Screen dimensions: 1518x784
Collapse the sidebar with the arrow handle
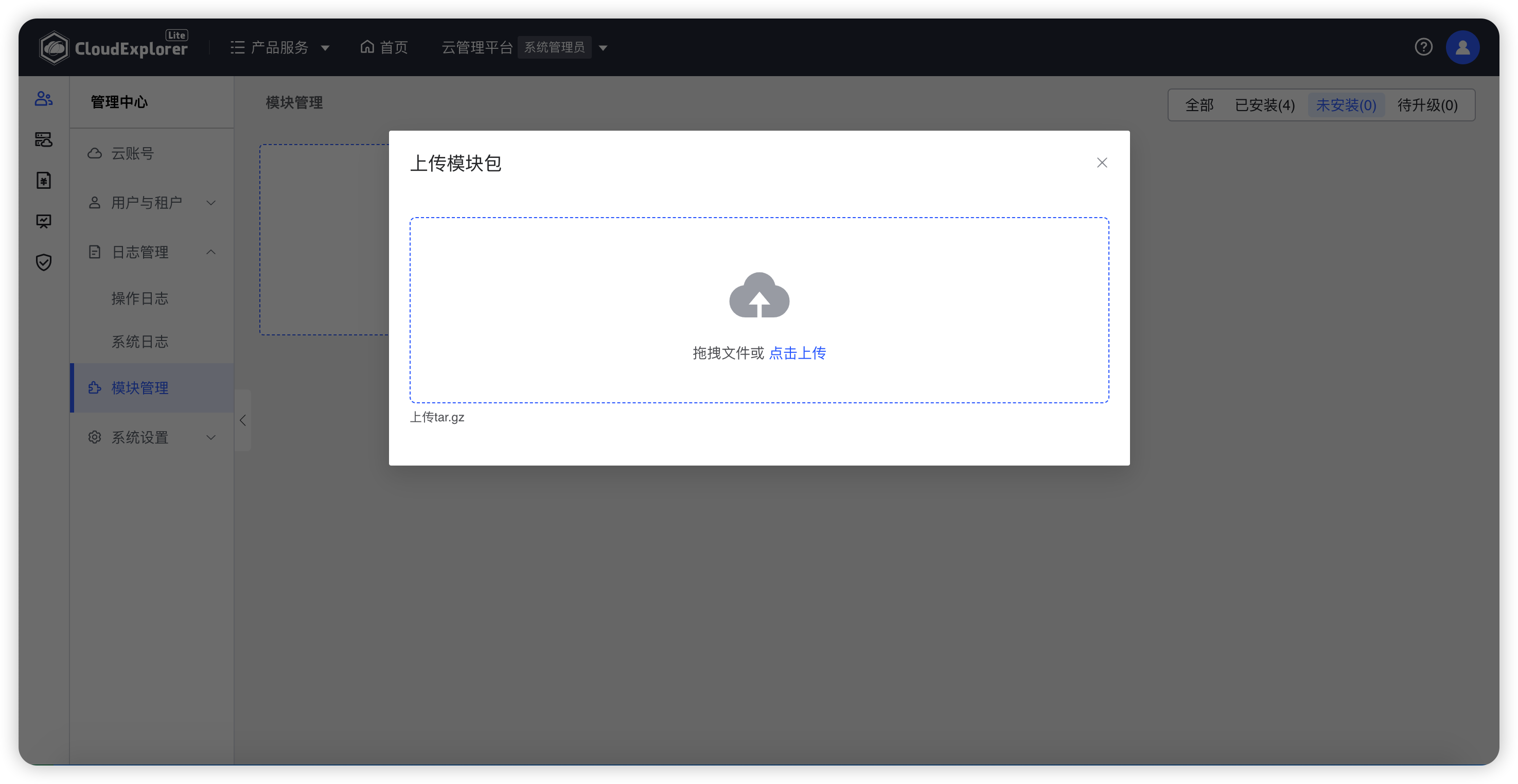(x=243, y=420)
